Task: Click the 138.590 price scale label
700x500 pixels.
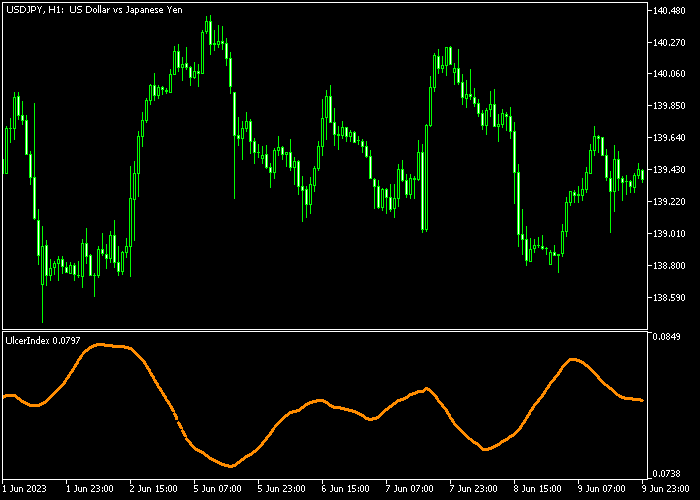Action: (x=669, y=297)
